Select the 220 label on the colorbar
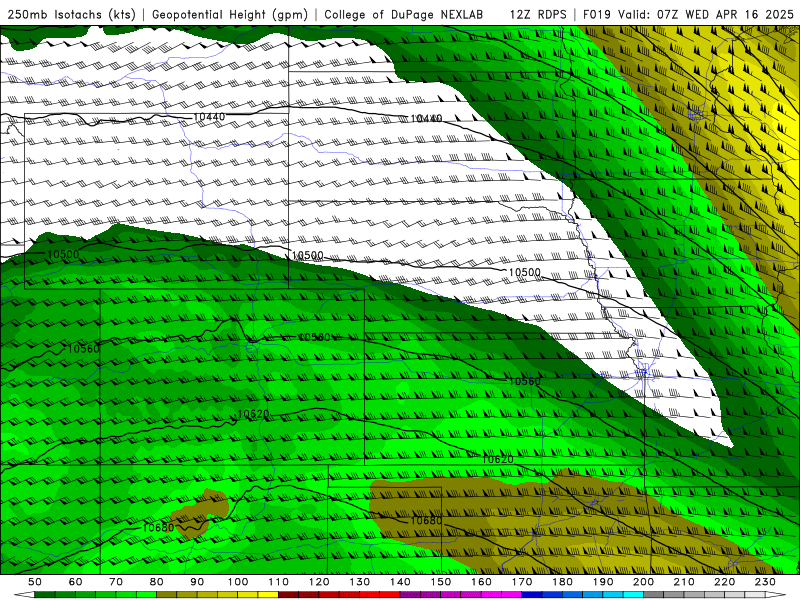Viewport: 800px width, 600px height. pos(724,582)
